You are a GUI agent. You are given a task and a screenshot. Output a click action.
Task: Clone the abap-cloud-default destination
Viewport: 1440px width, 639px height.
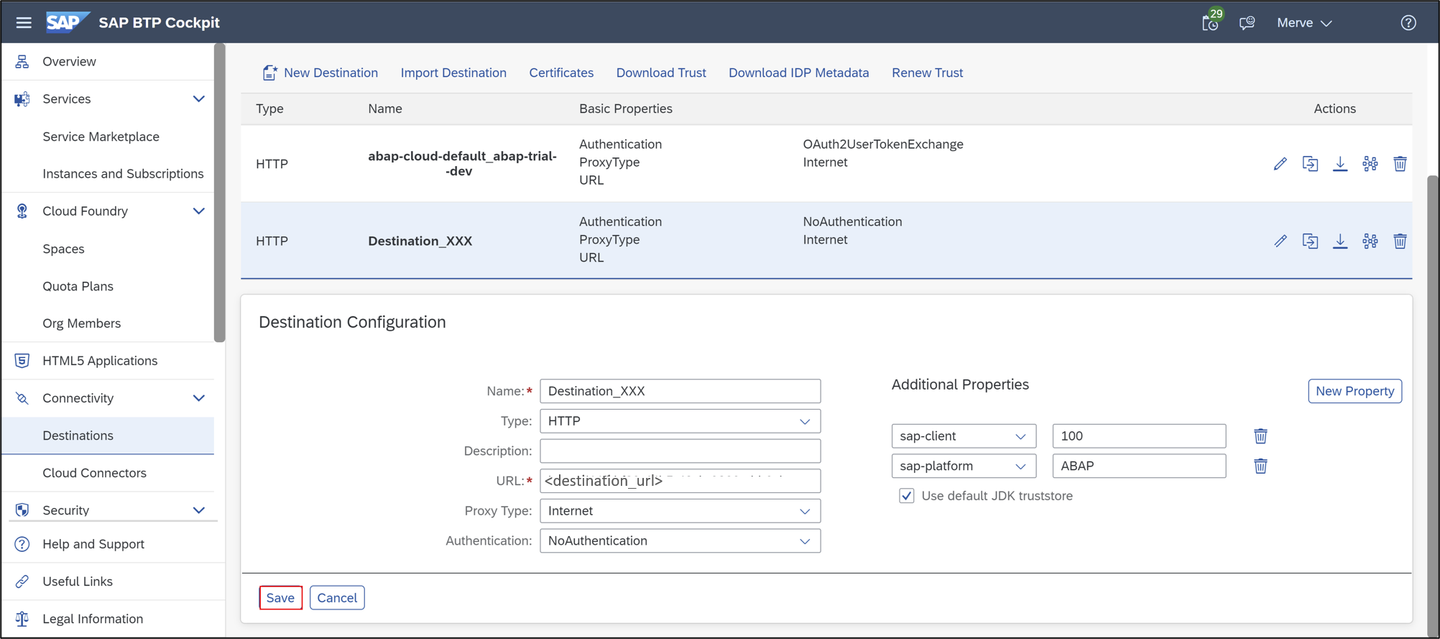tap(1310, 164)
